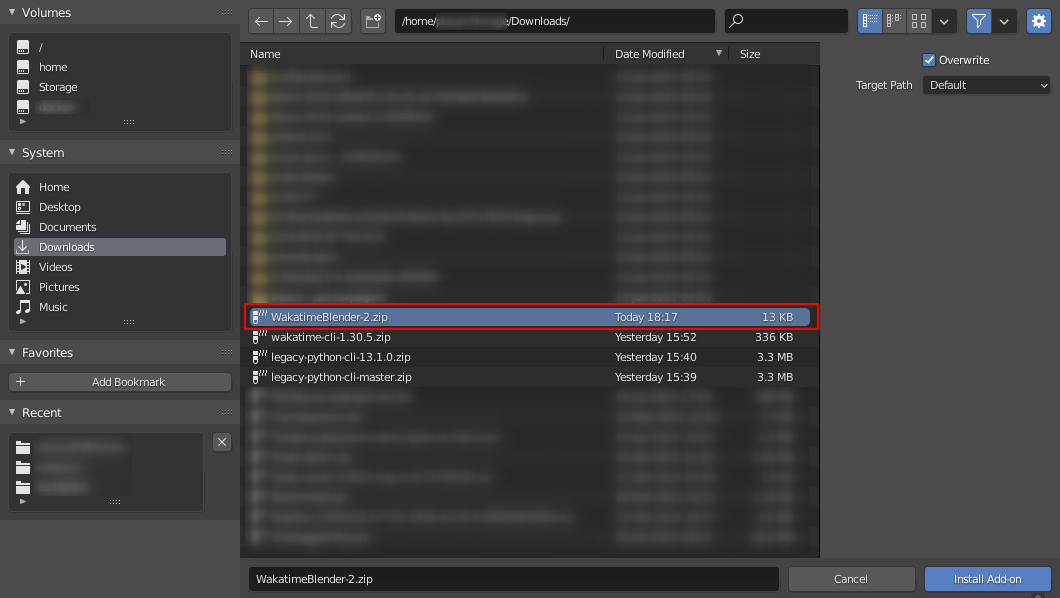Screen dimensions: 1060x598
Task: Go to Pictures folder
Action: click(120, 287)
